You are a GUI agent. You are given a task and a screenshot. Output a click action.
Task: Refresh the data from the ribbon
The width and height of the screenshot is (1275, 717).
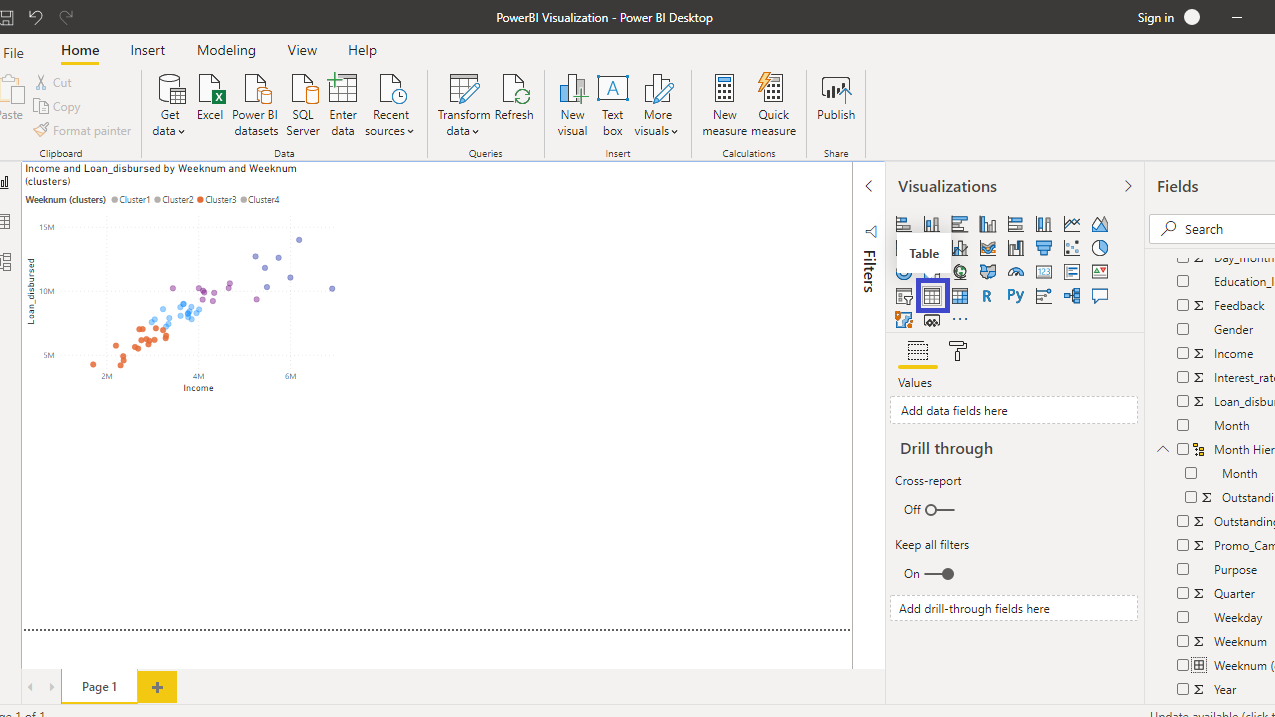point(514,98)
